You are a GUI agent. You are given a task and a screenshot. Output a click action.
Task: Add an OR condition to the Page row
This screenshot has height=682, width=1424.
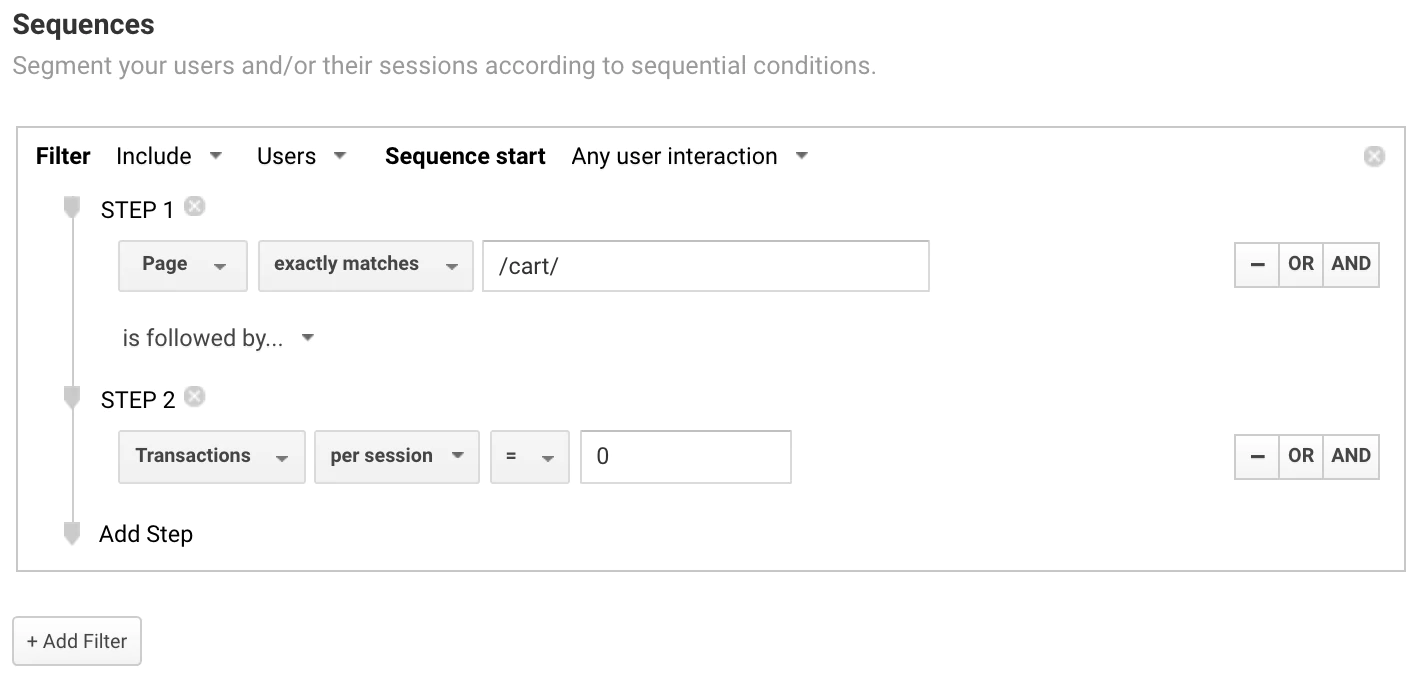(1301, 264)
